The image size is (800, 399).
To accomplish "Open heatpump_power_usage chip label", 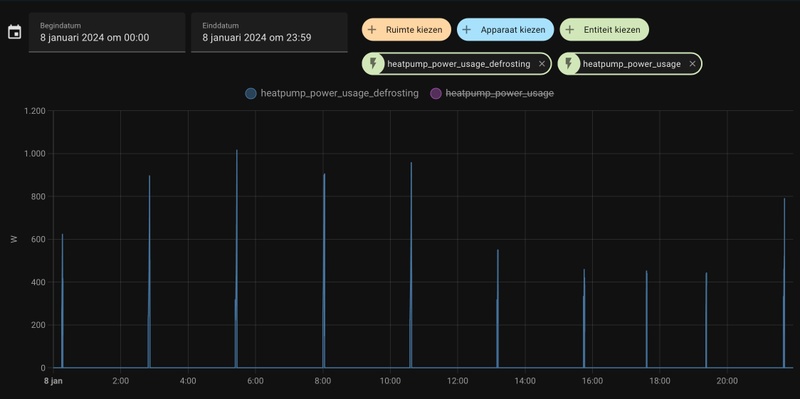I will (x=632, y=64).
